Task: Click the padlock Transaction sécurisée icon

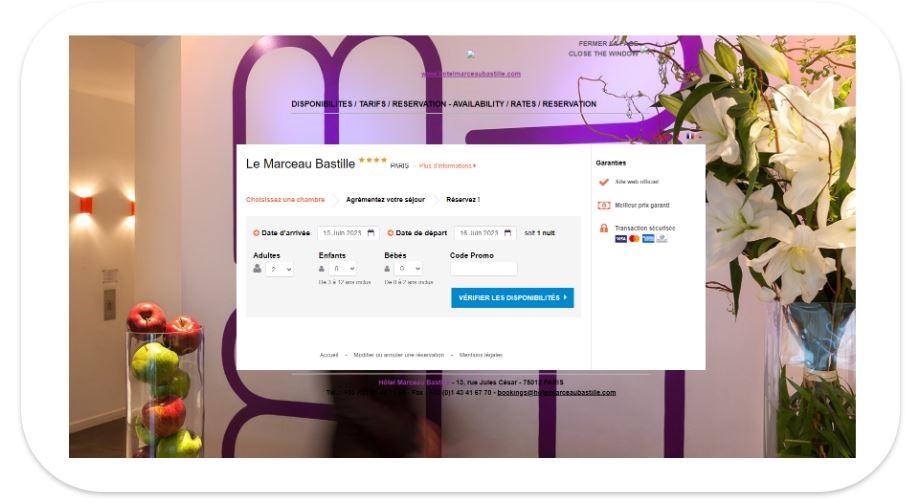Action: click(604, 229)
